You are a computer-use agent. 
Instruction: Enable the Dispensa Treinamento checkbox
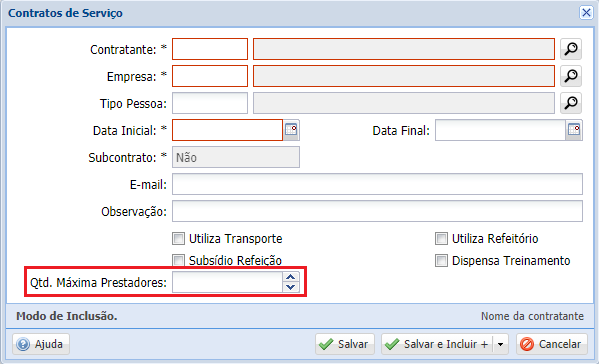point(441,261)
